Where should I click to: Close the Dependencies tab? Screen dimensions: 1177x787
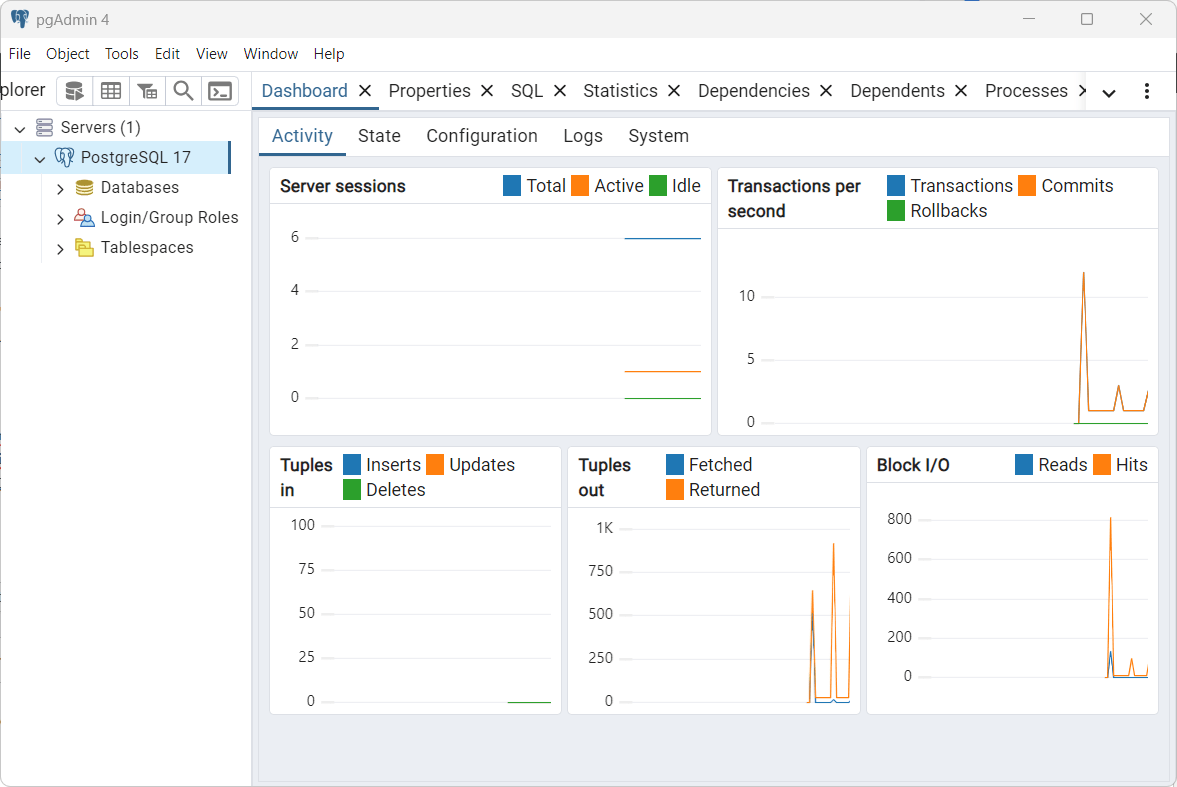click(x=826, y=91)
